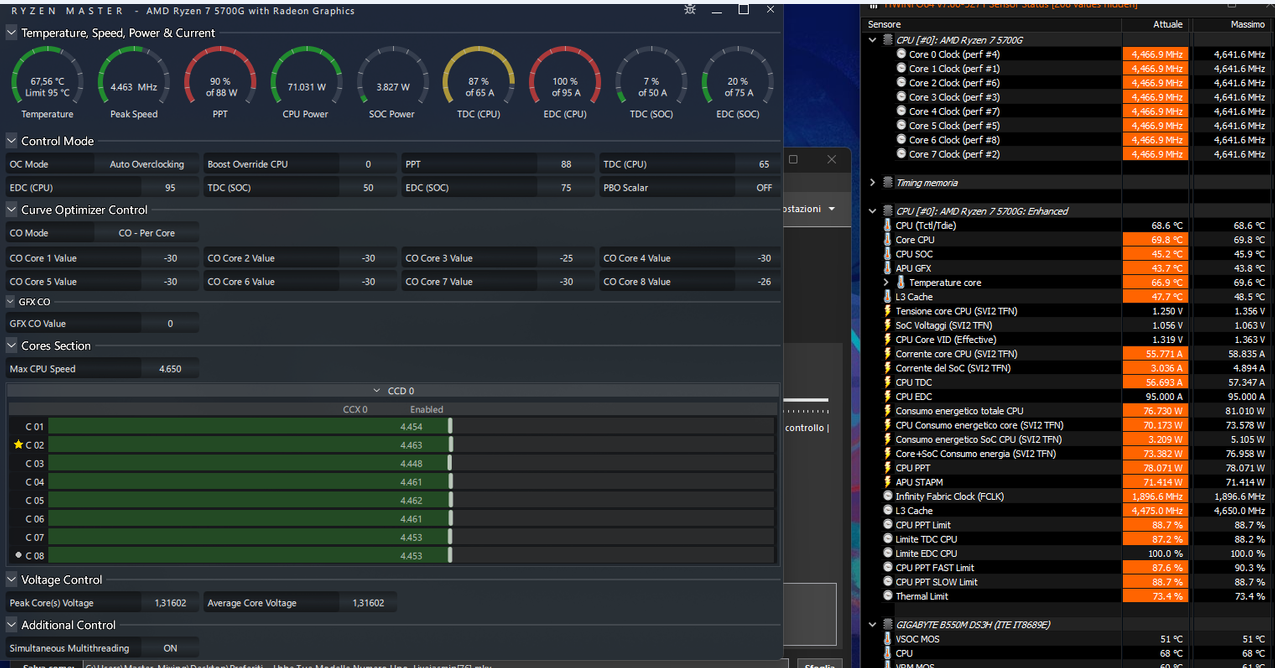Click the CO Mode CO - Per Core field
The height and width of the screenshot is (668, 1275).
(147, 233)
